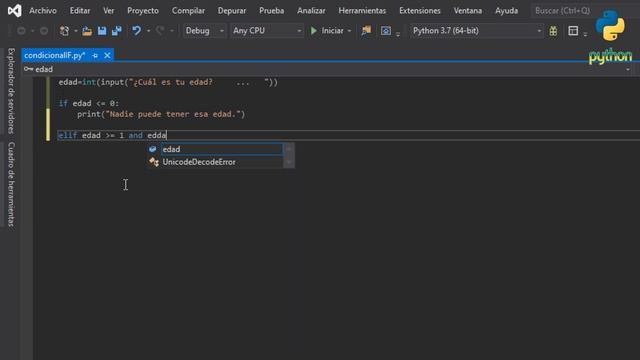Undo the last edit via undo icon

point(136,31)
